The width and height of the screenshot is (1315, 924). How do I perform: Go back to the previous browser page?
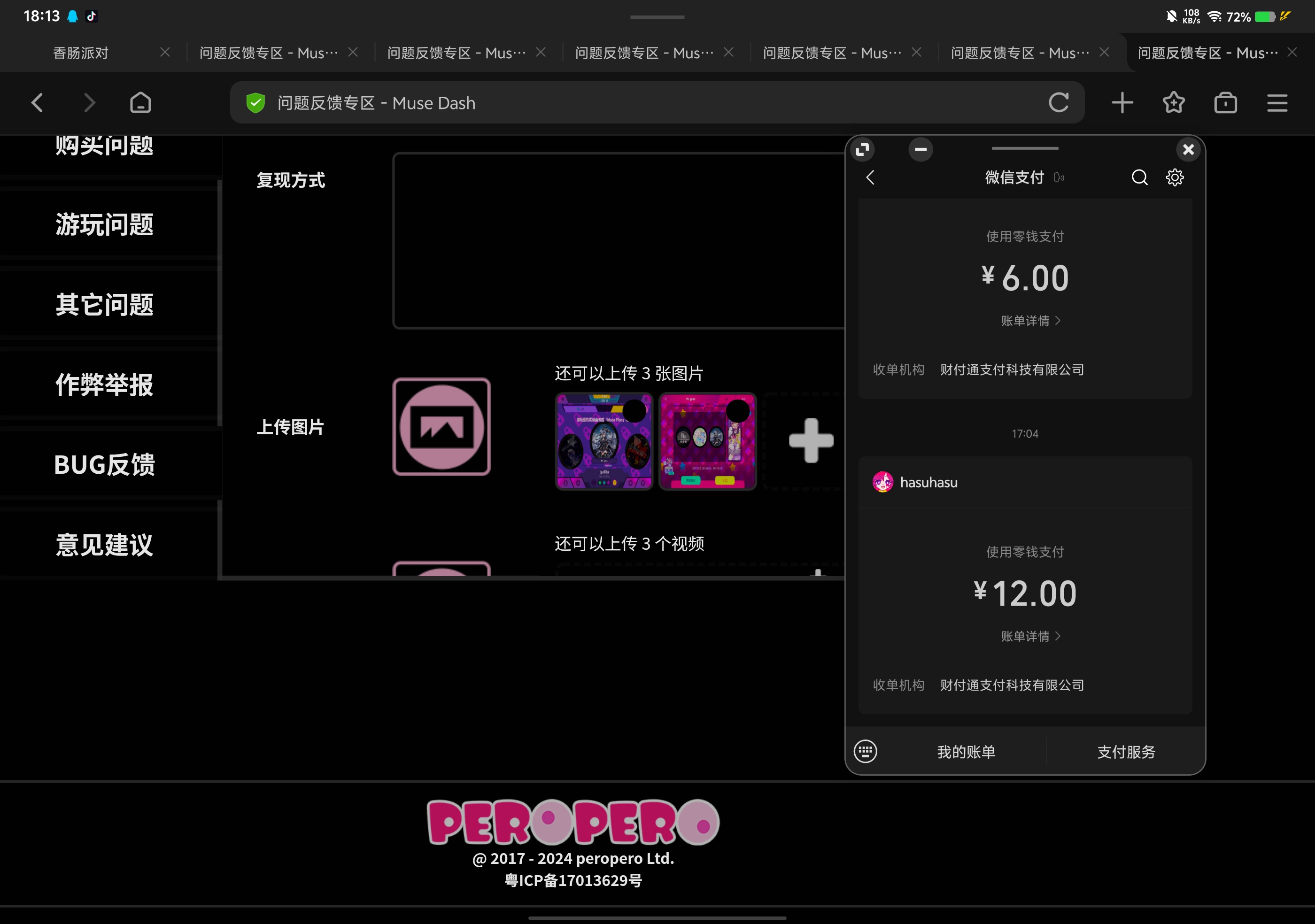click(x=37, y=103)
